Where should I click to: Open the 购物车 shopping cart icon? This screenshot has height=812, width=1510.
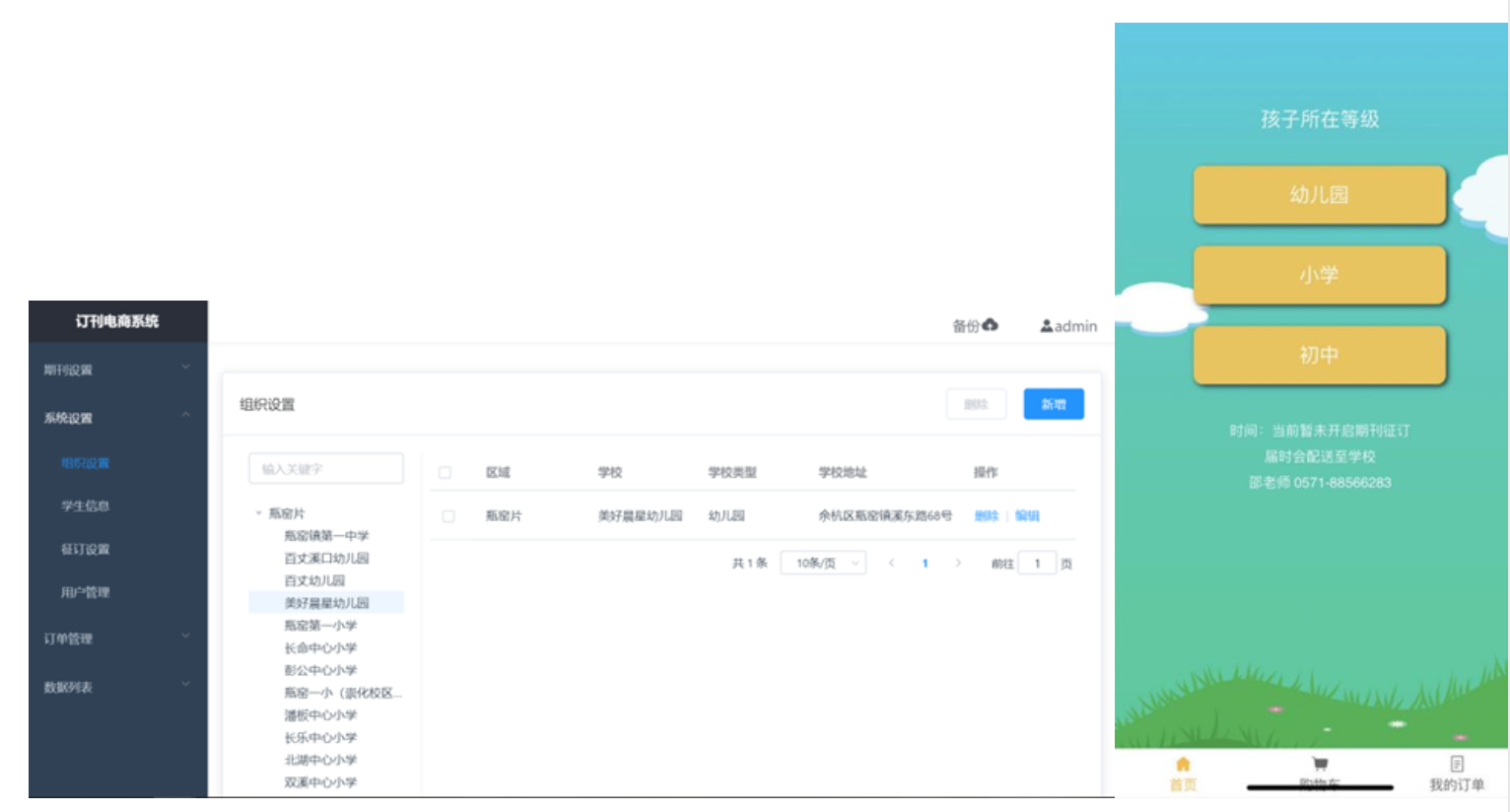point(1320,765)
